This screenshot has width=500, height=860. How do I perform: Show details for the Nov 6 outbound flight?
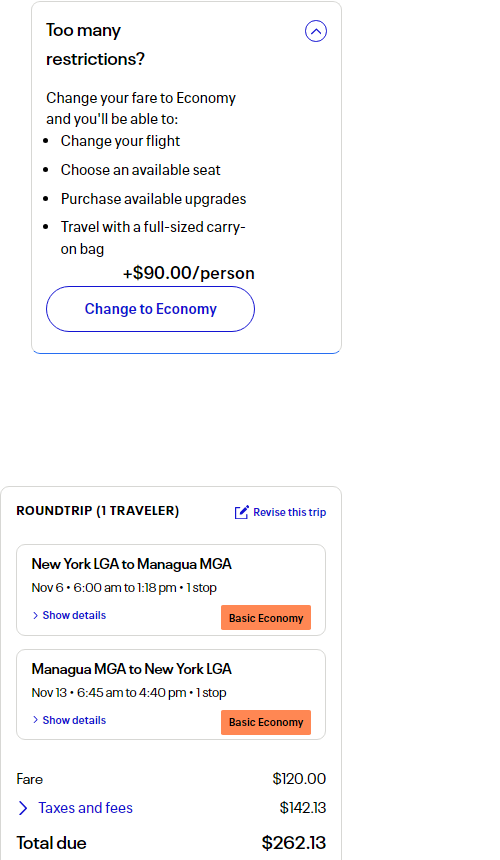tap(74, 615)
